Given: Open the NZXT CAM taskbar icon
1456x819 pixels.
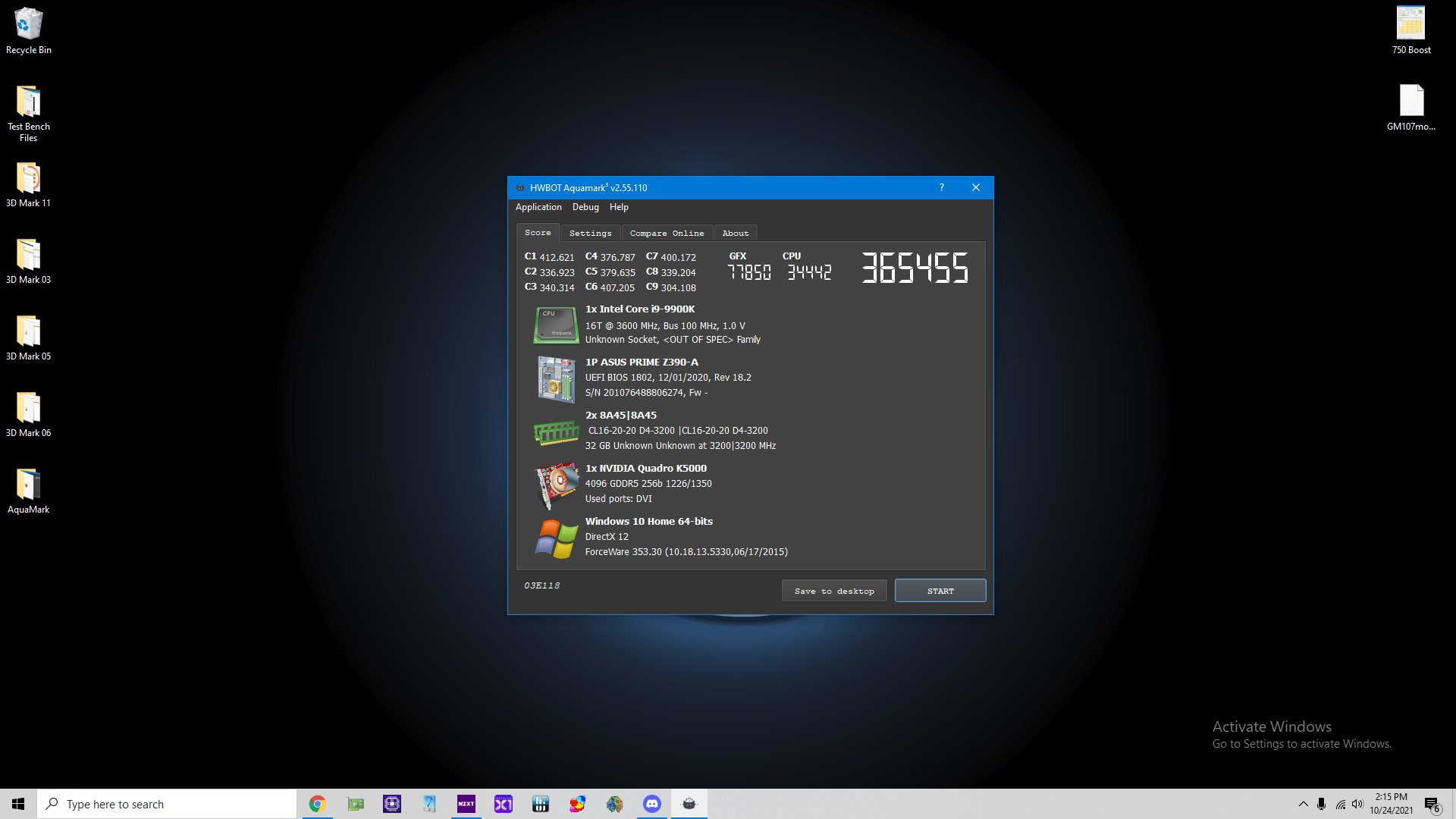Looking at the screenshot, I should (466, 804).
